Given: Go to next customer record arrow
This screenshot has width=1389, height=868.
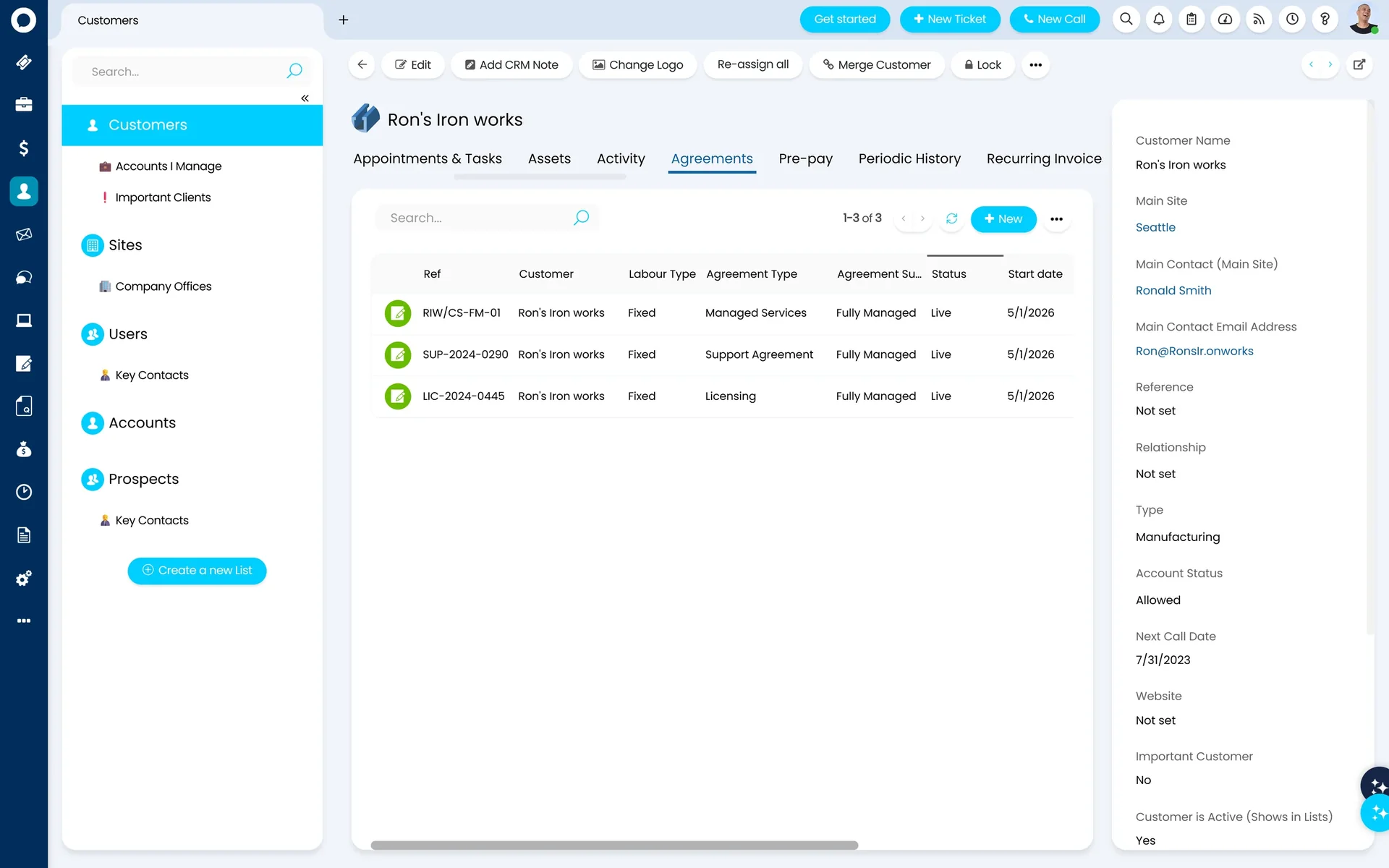Looking at the screenshot, I should 1330,64.
